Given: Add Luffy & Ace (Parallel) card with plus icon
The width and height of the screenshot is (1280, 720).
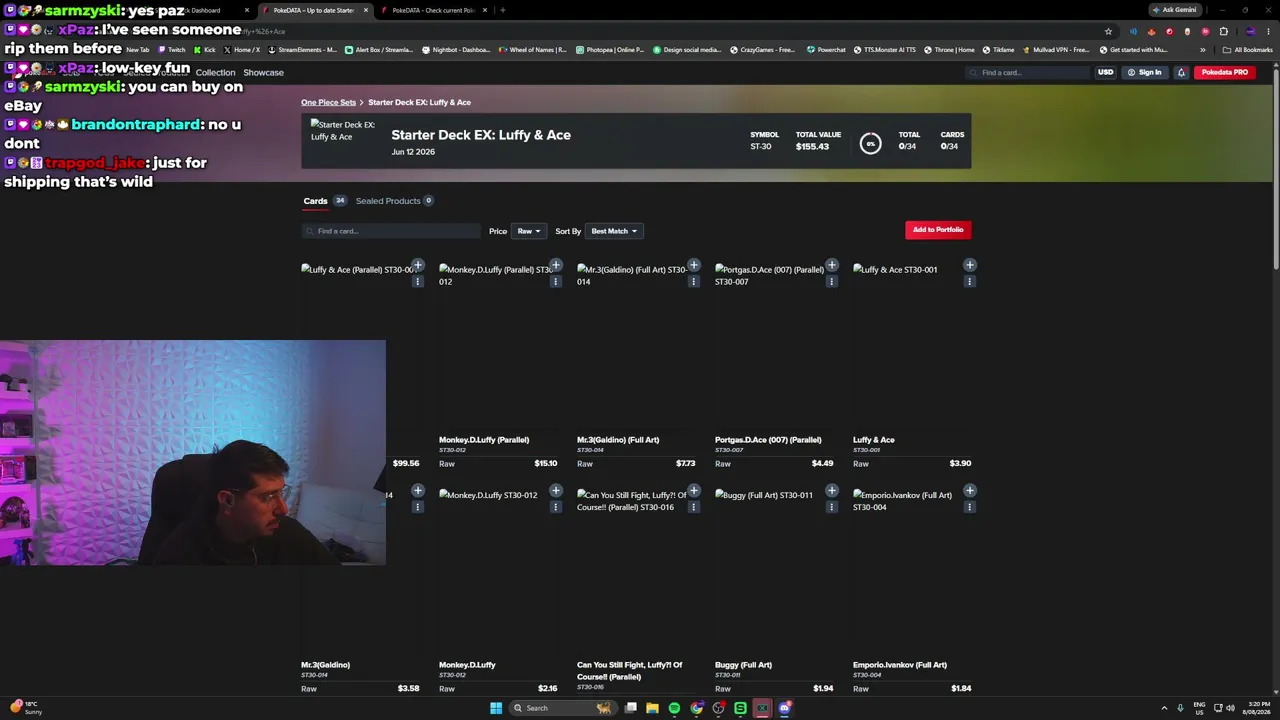Looking at the screenshot, I should click(x=418, y=265).
